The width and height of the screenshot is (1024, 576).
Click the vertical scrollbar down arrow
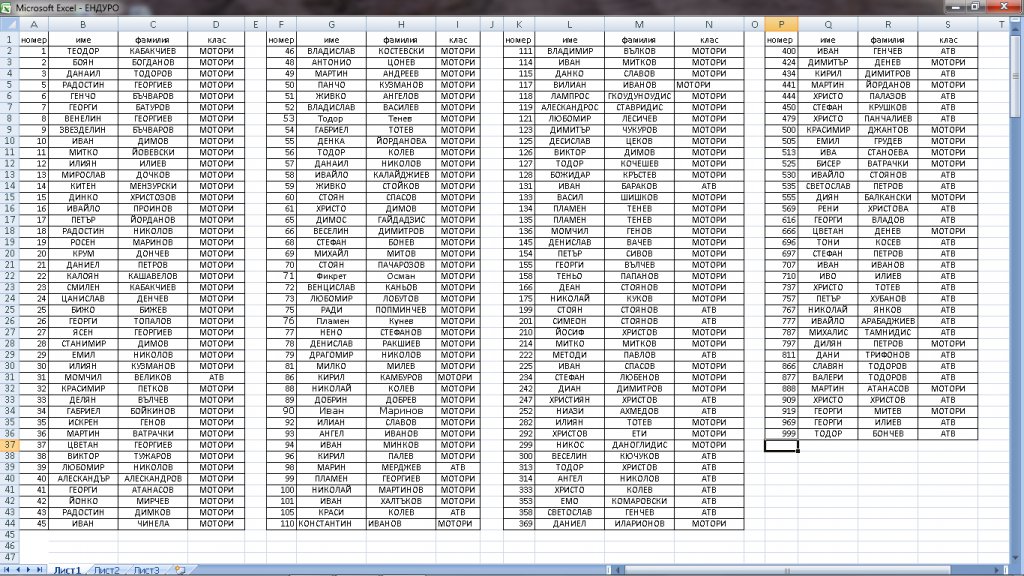pyautogui.click(x=1016, y=558)
